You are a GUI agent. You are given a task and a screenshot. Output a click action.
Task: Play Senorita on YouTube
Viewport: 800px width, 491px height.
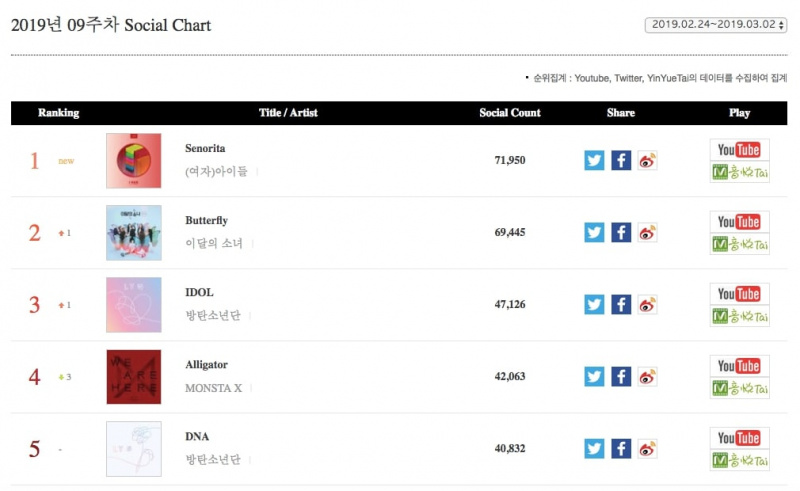point(739,150)
